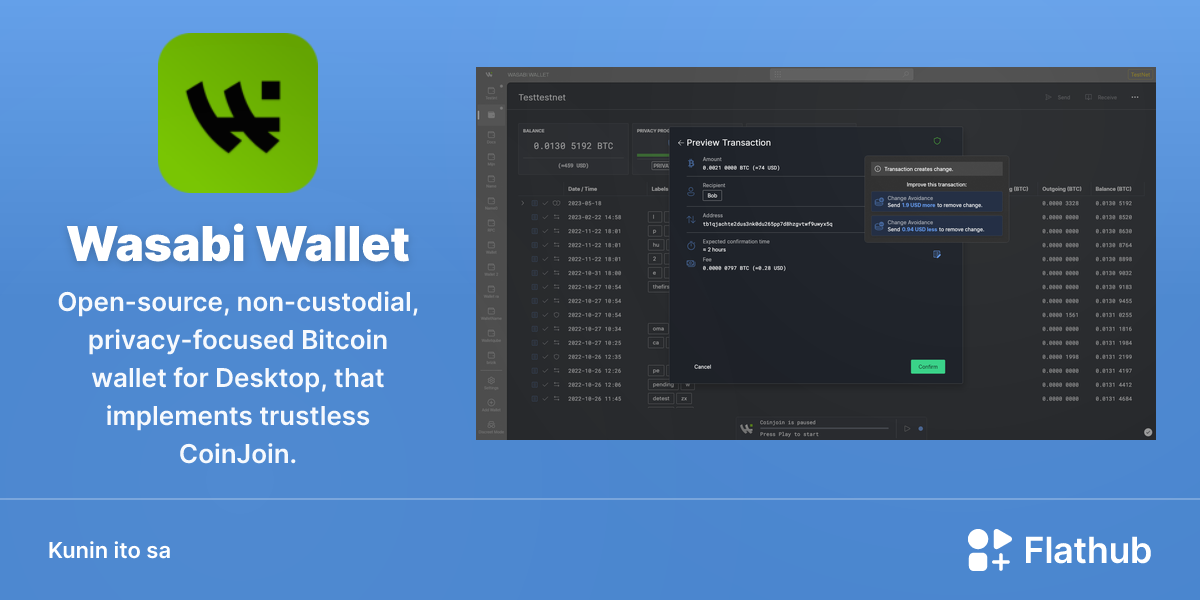1200x600 pixels.
Task: Click the green privacy shield icon
Action: [937, 141]
